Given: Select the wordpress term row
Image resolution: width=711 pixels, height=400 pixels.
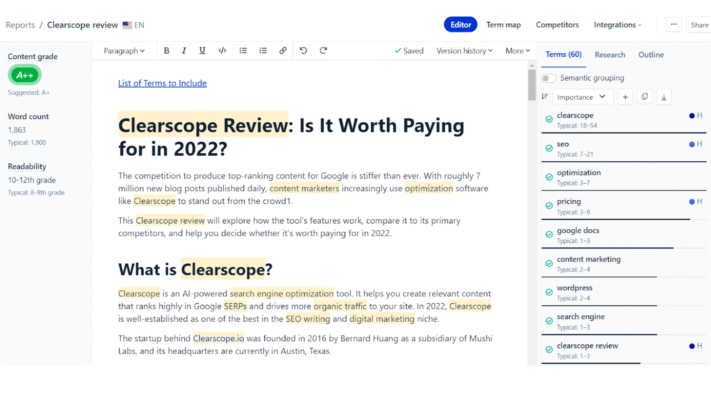Looking at the screenshot, I should point(623,293).
